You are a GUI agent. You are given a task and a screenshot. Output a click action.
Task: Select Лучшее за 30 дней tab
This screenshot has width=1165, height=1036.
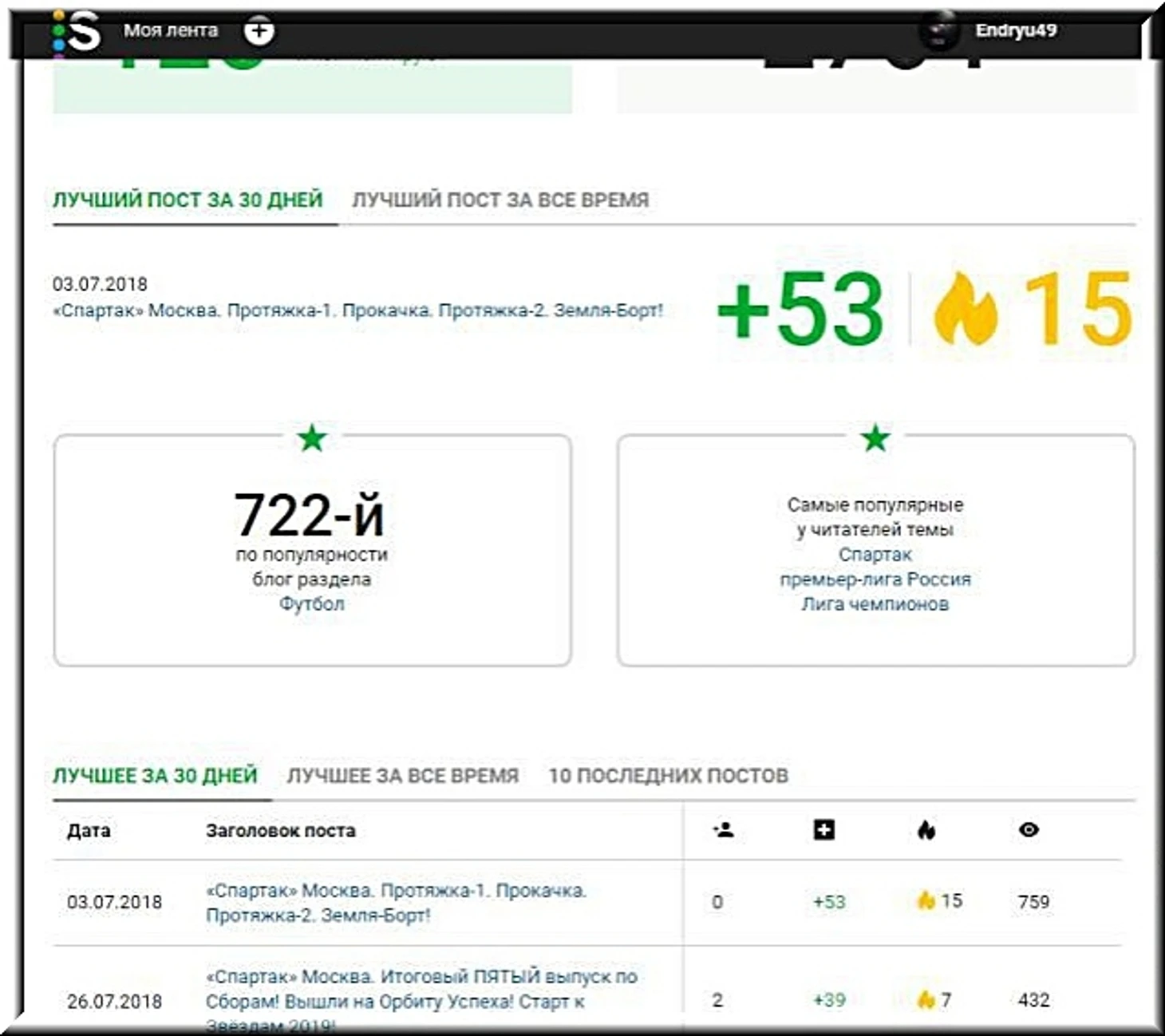click(x=155, y=775)
